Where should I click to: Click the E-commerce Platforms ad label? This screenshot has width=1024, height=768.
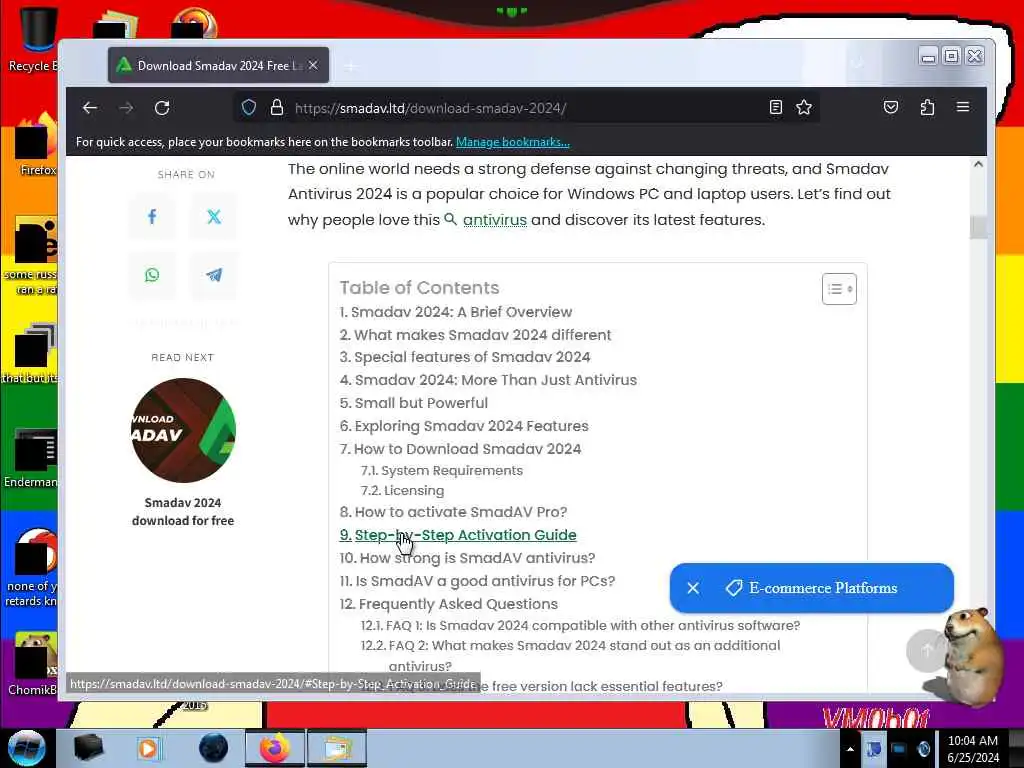click(x=823, y=588)
